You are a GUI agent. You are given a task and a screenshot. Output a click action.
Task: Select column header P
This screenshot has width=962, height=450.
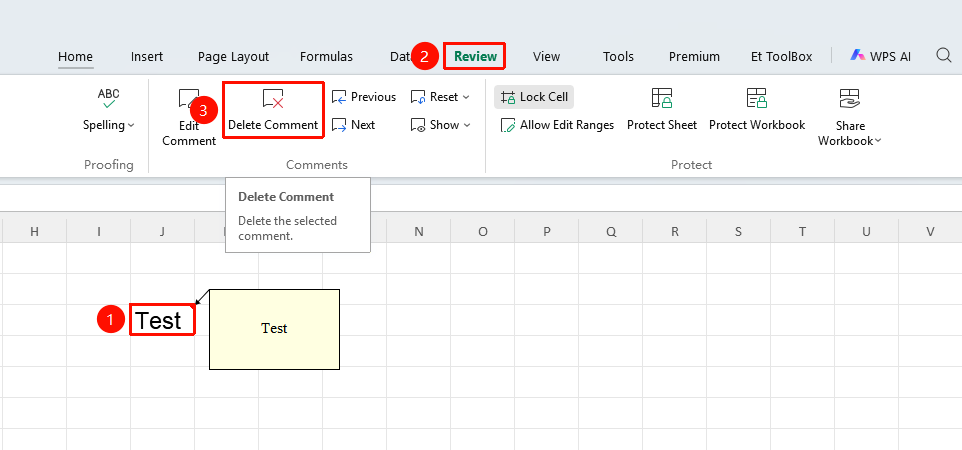547,231
